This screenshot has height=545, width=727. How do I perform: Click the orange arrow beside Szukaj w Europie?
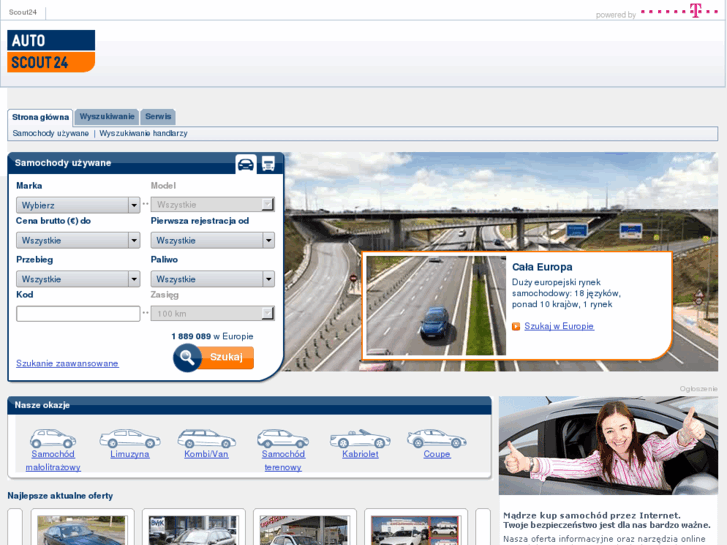click(516, 327)
